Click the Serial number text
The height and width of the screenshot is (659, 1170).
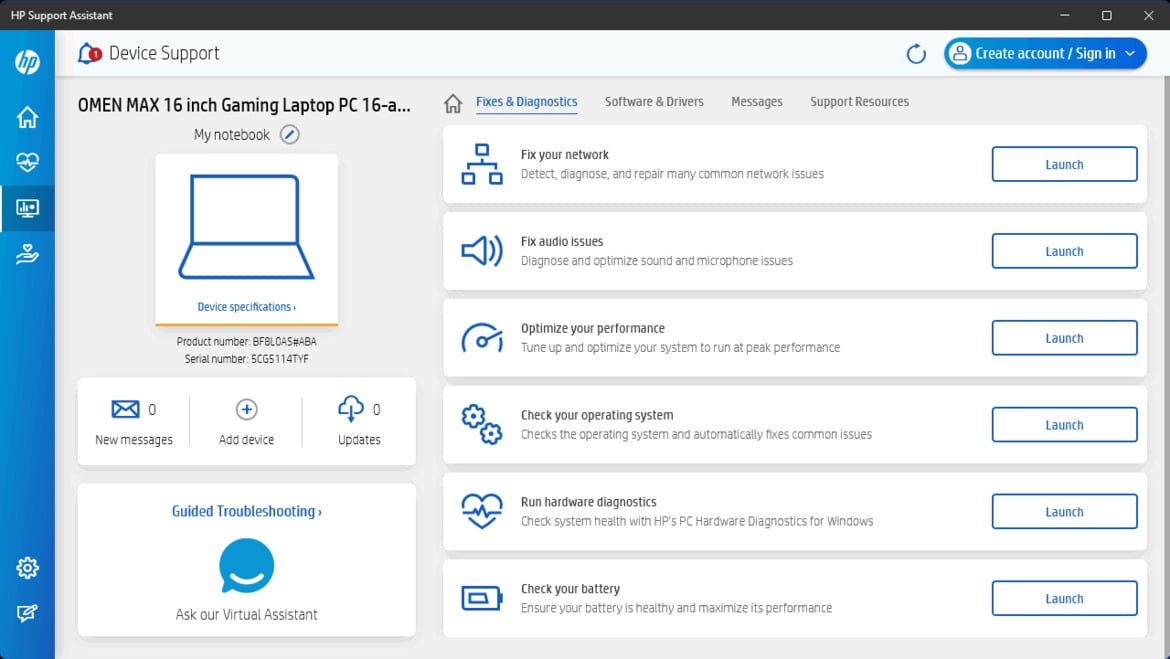pyautogui.click(x=246, y=359)
